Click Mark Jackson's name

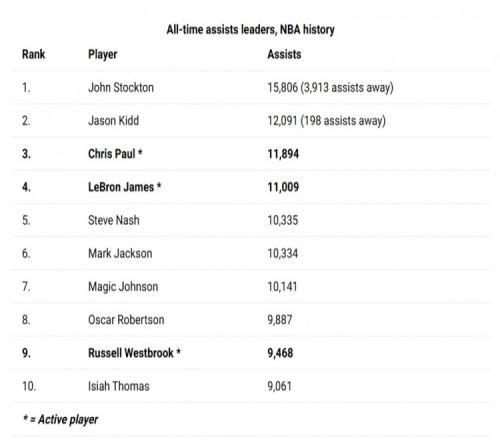[120, 253]
